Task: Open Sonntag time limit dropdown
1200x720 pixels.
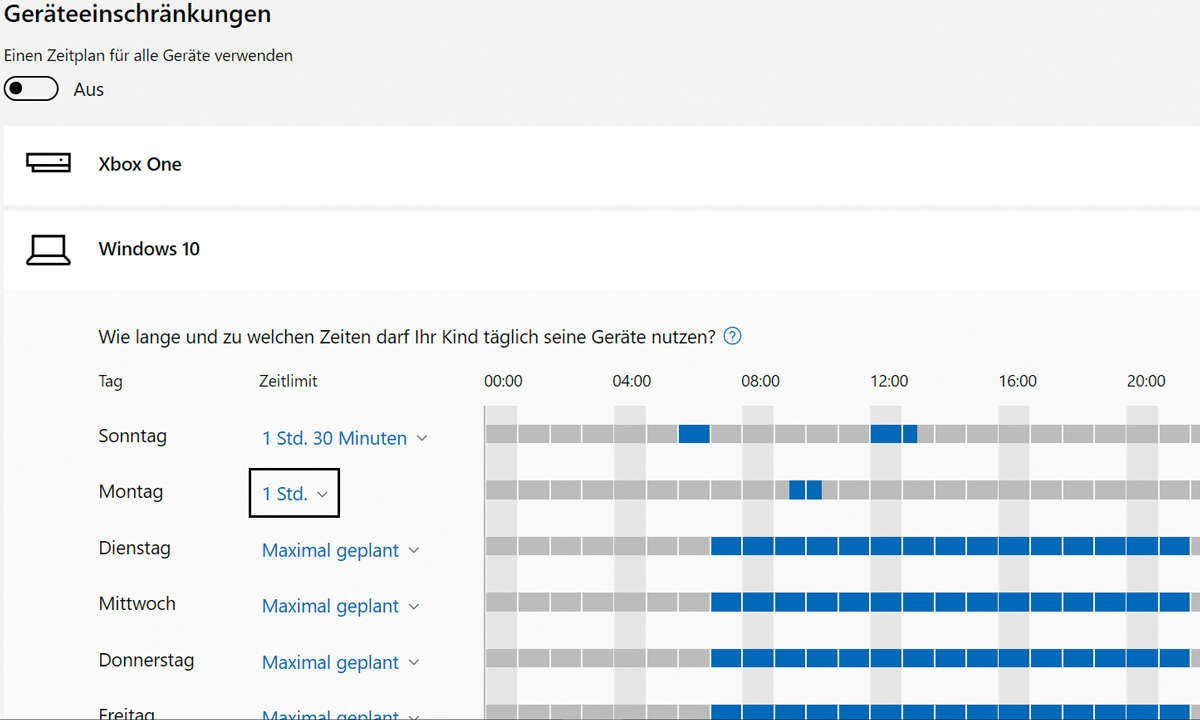Action: (x=345, y=438)
